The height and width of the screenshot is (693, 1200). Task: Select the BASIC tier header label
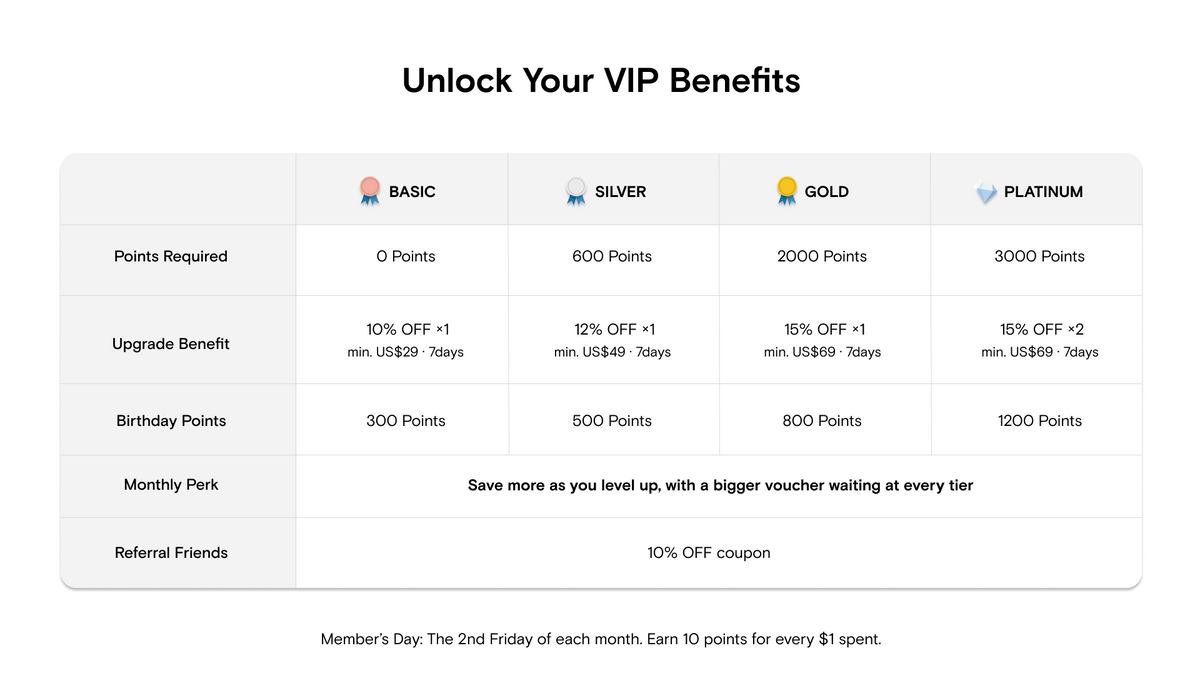[x=412, y=192]
